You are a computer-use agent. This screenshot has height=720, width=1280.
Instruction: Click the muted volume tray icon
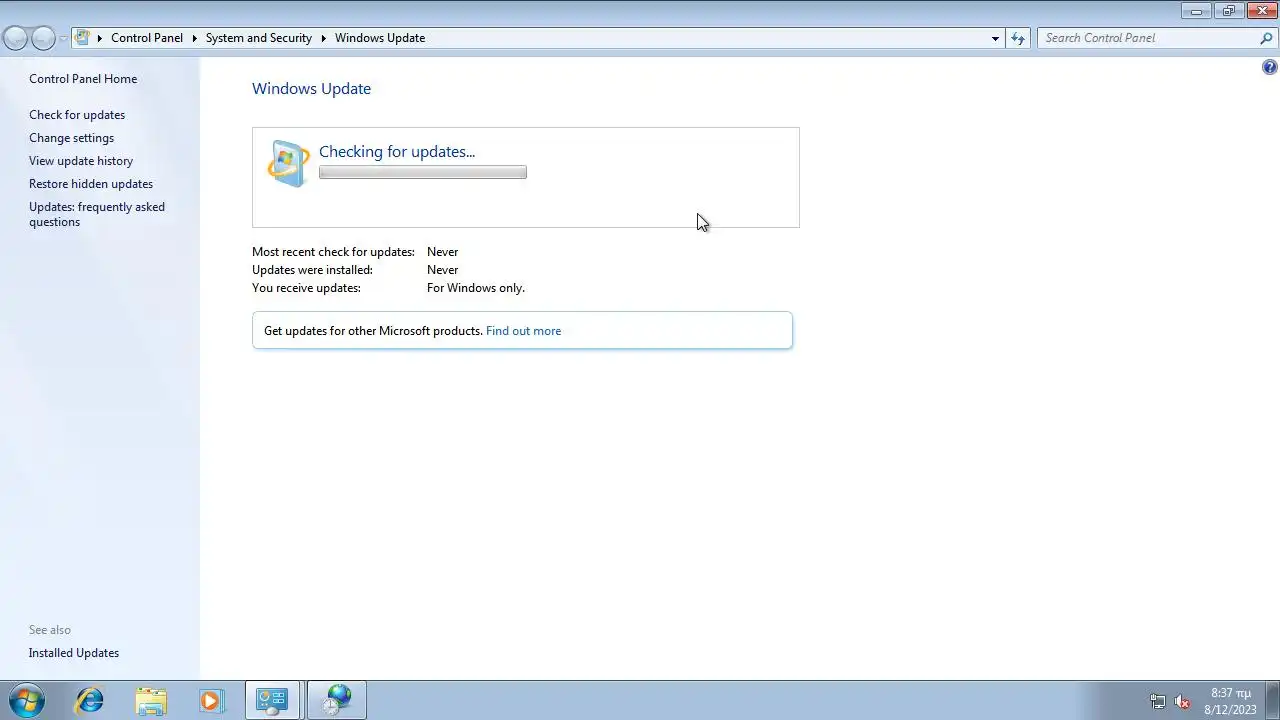[1181, 701]
